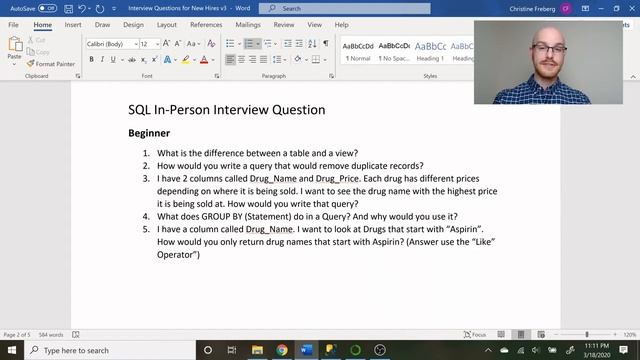Switch to the References tab
The height and width of the screenshot is (360, 640).
click(206, 25)
